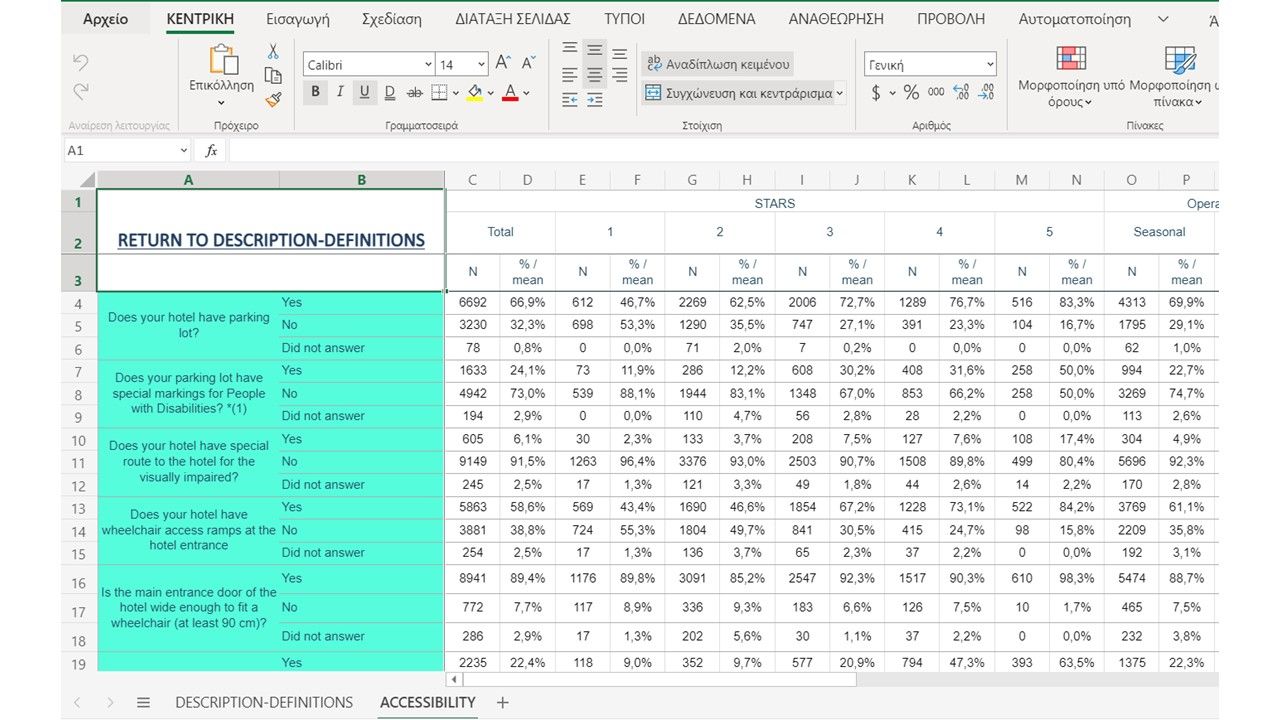Select column C header
The height and width of the screenshot is (720, 1280).
pos(473,180)
